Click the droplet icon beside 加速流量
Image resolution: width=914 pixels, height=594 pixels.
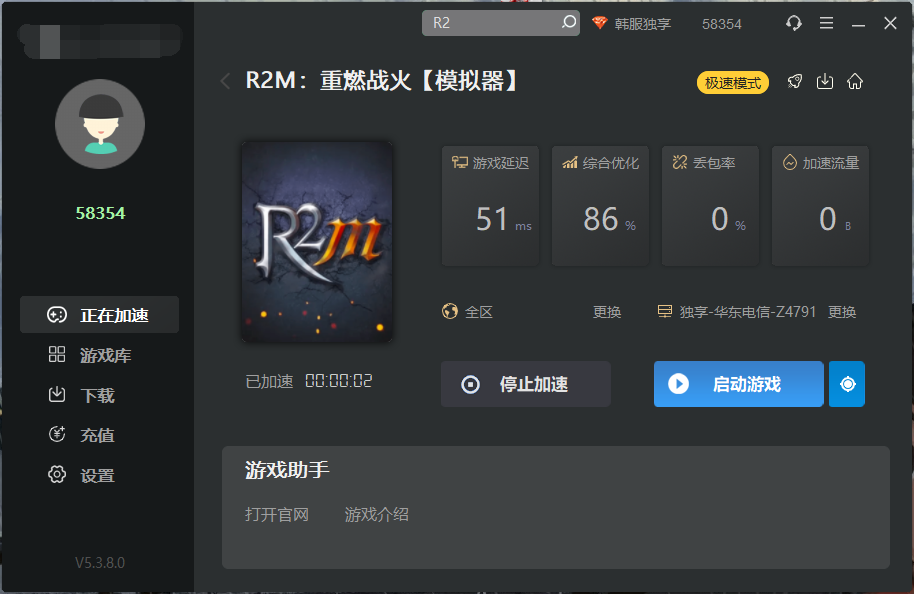click(x=789, y=163)
